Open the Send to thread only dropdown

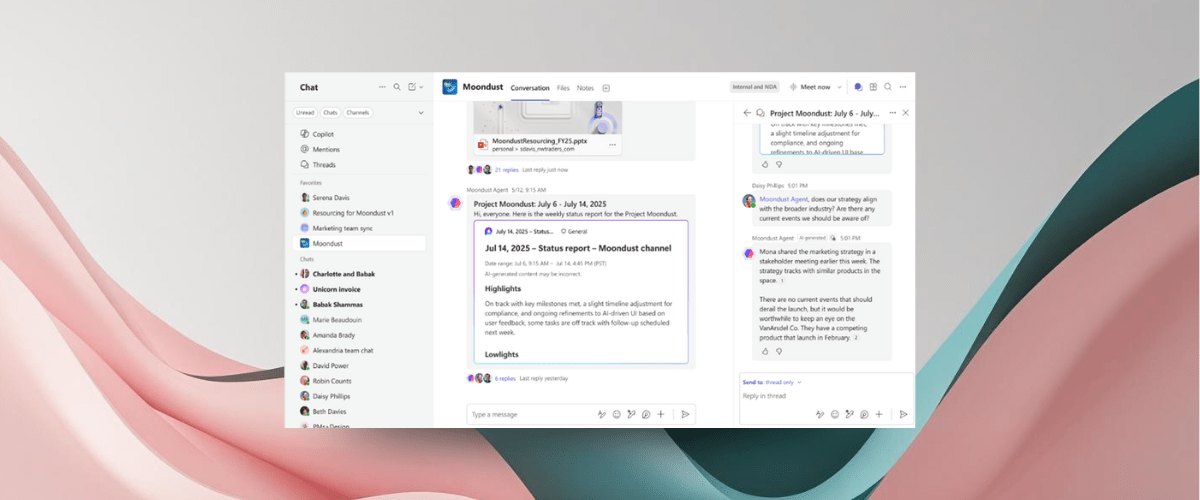[x=772, y=382]
